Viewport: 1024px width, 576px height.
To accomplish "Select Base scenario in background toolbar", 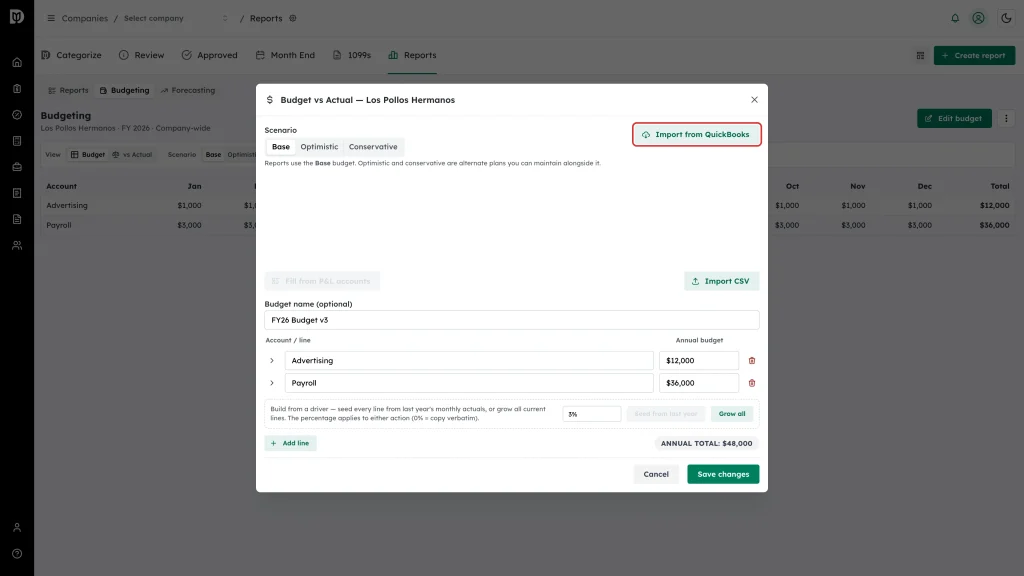I will point(213,155).
